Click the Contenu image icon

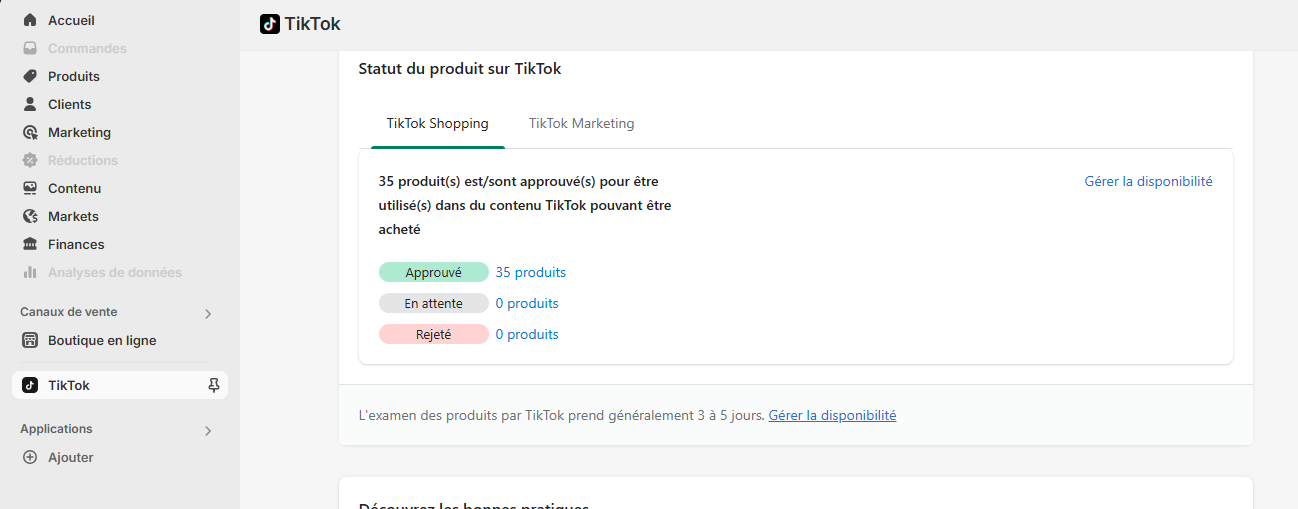point(30,188)
